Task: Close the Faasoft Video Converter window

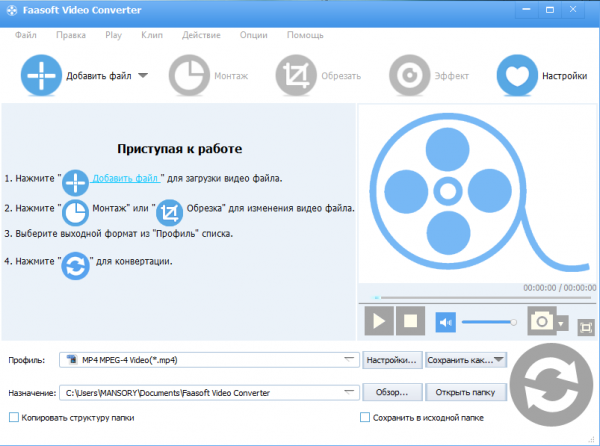Action: point(573,10)
